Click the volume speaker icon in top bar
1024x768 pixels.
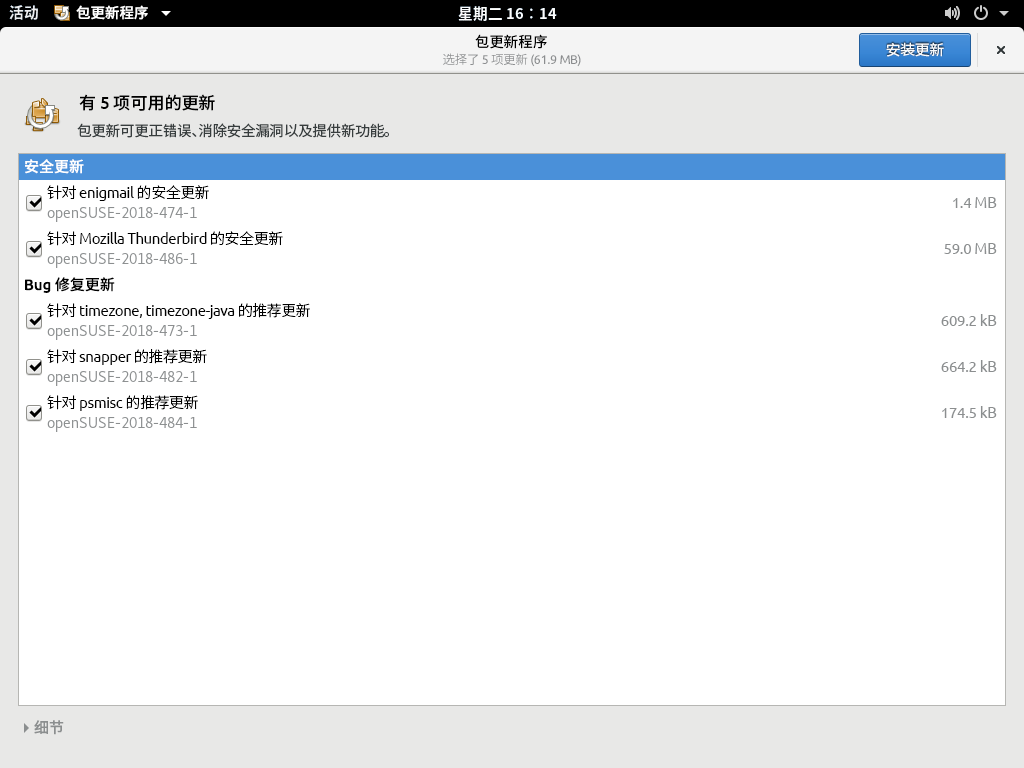pyautogui.click(x=951, y=13)
